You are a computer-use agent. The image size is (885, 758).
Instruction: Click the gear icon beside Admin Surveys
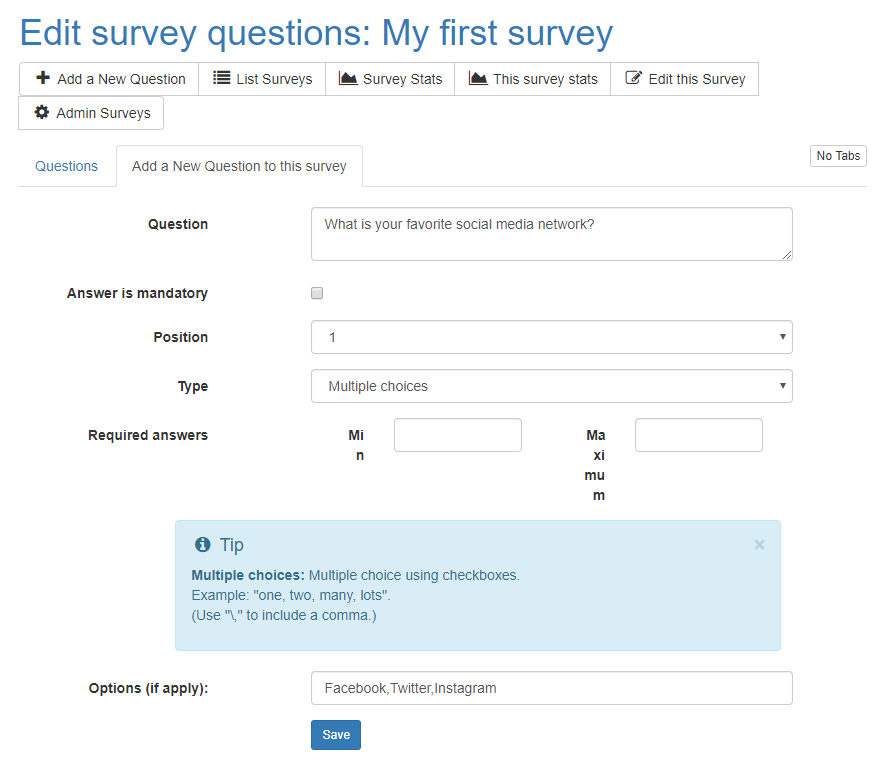(x=42, y=112)
